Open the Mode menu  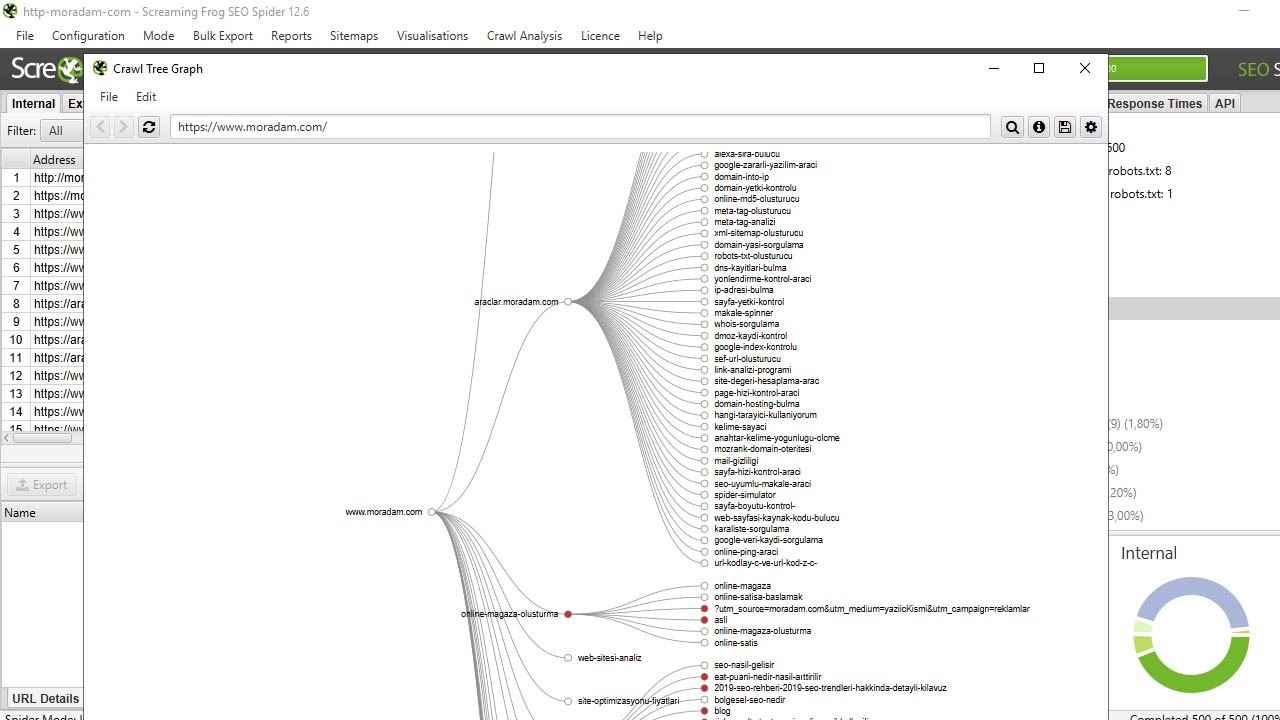pyautogui.click(x=158, y=35)
